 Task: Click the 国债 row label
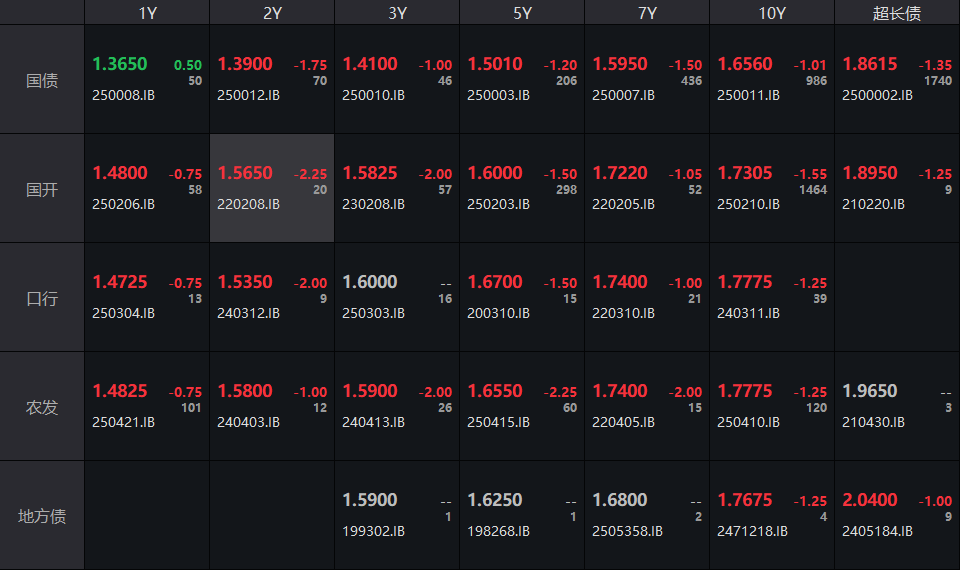(42, 80)
